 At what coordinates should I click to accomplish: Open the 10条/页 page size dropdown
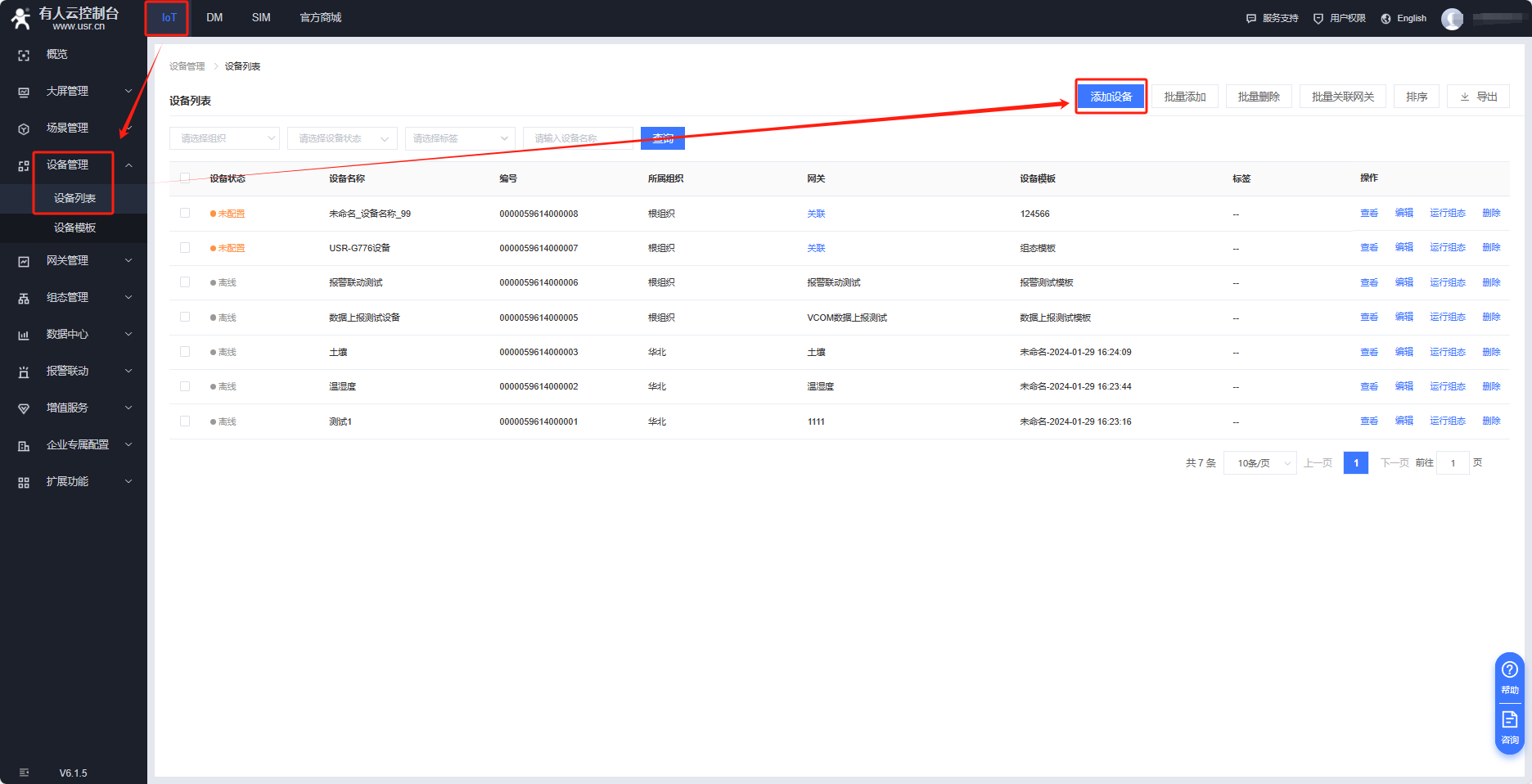[x=1259, y=463]
